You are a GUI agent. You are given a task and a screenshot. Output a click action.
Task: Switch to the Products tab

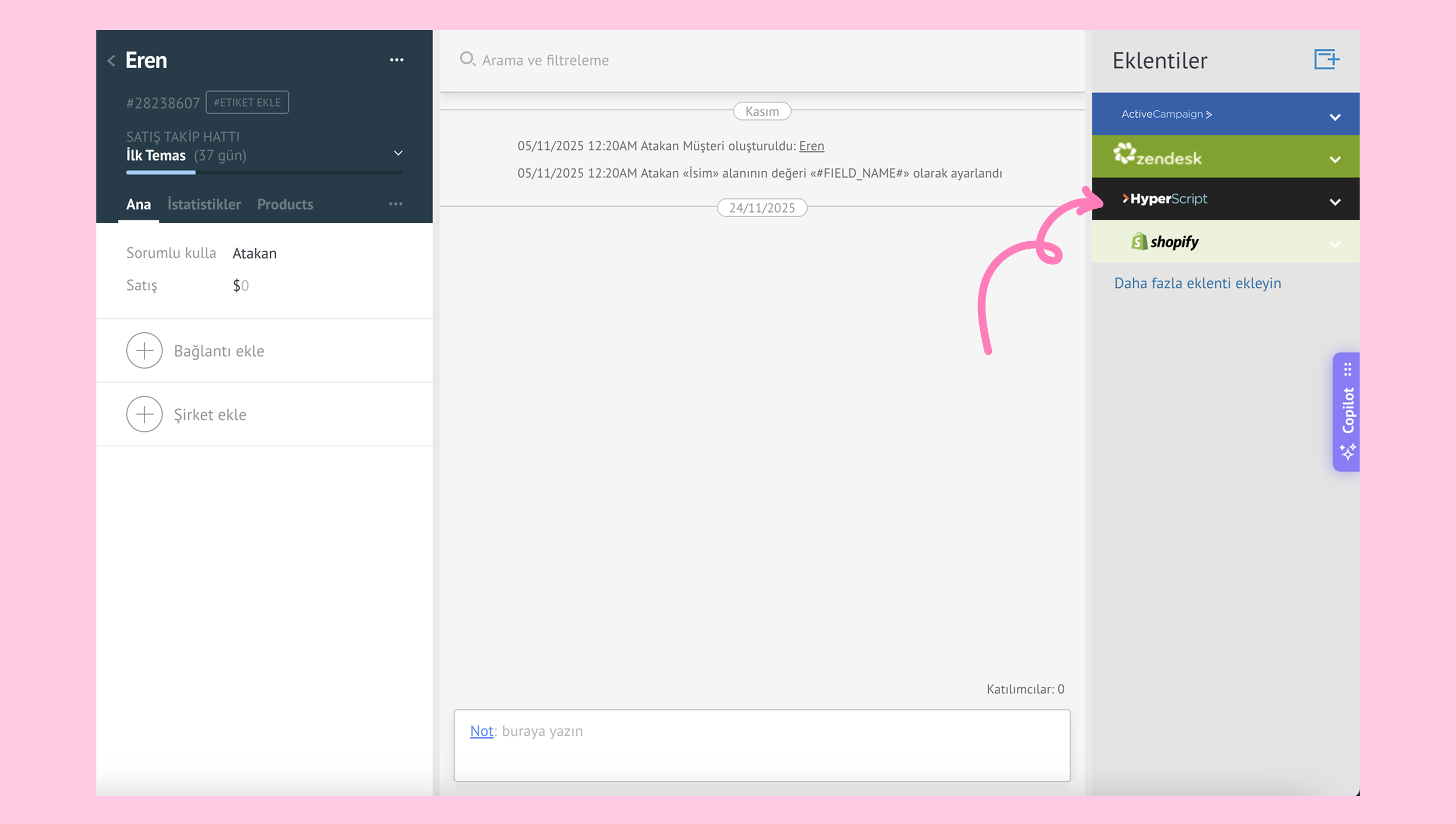click(x=285, y=204)
